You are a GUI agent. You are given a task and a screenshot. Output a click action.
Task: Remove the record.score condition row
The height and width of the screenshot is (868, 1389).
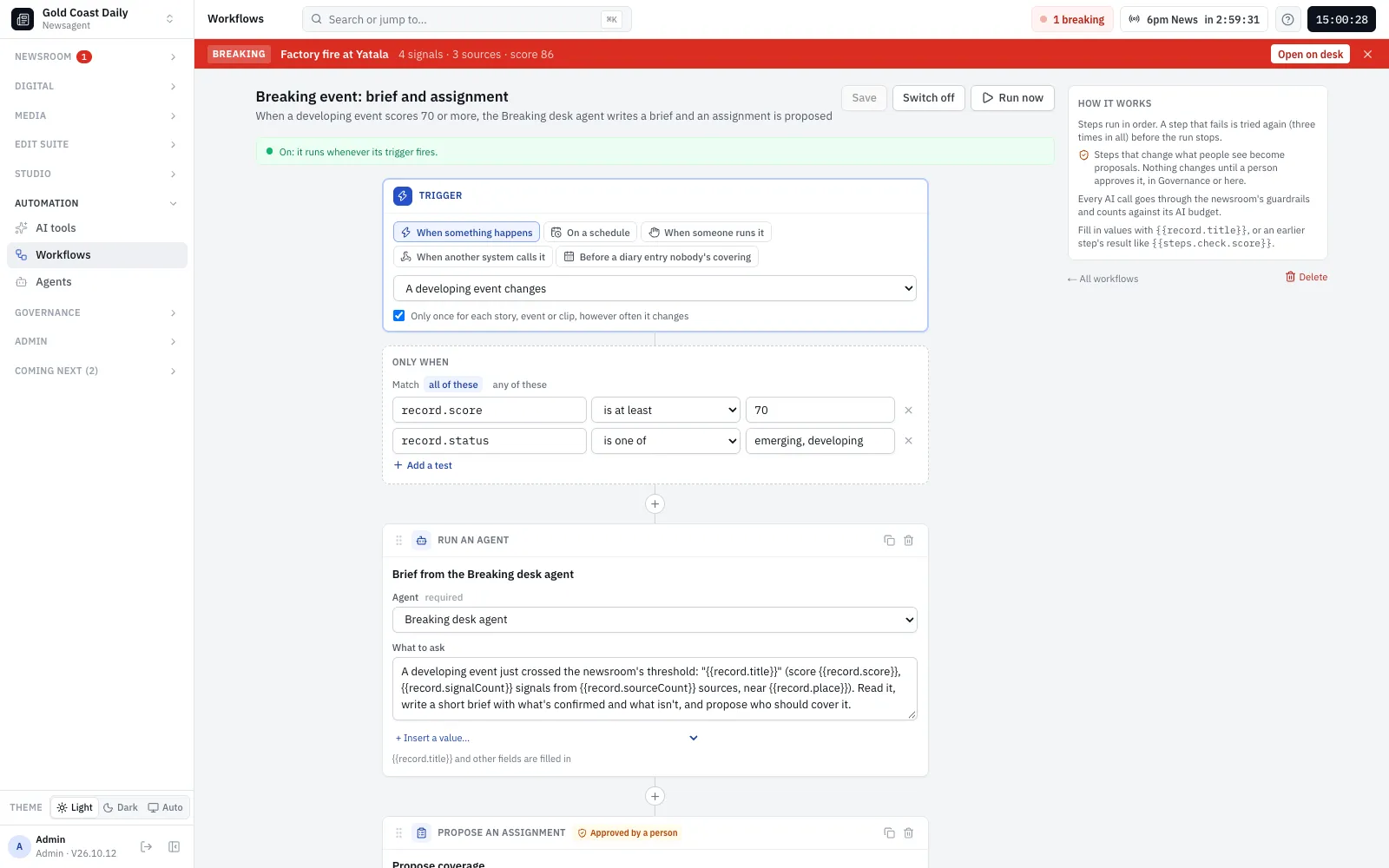point(909,410)
